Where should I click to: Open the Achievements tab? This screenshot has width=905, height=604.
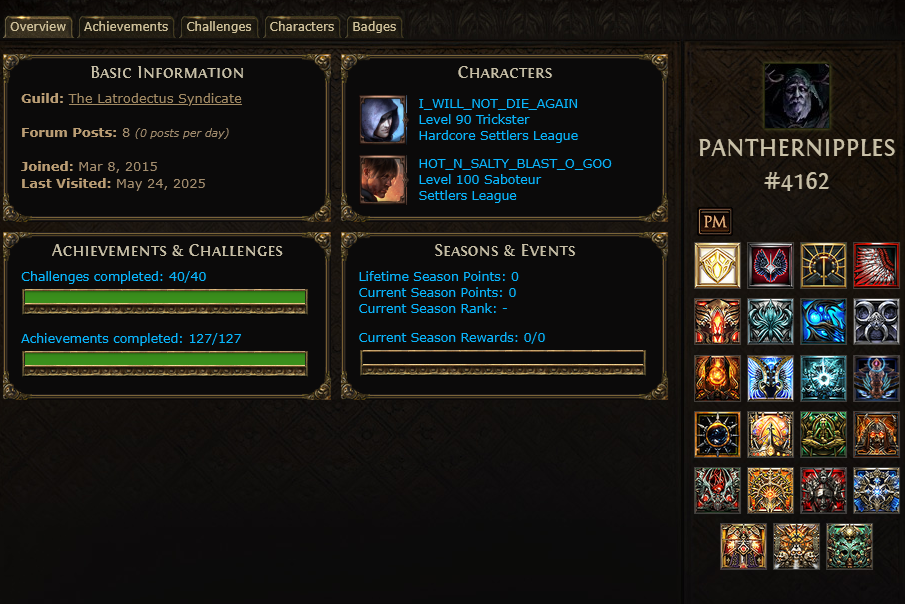click(126, 27)
